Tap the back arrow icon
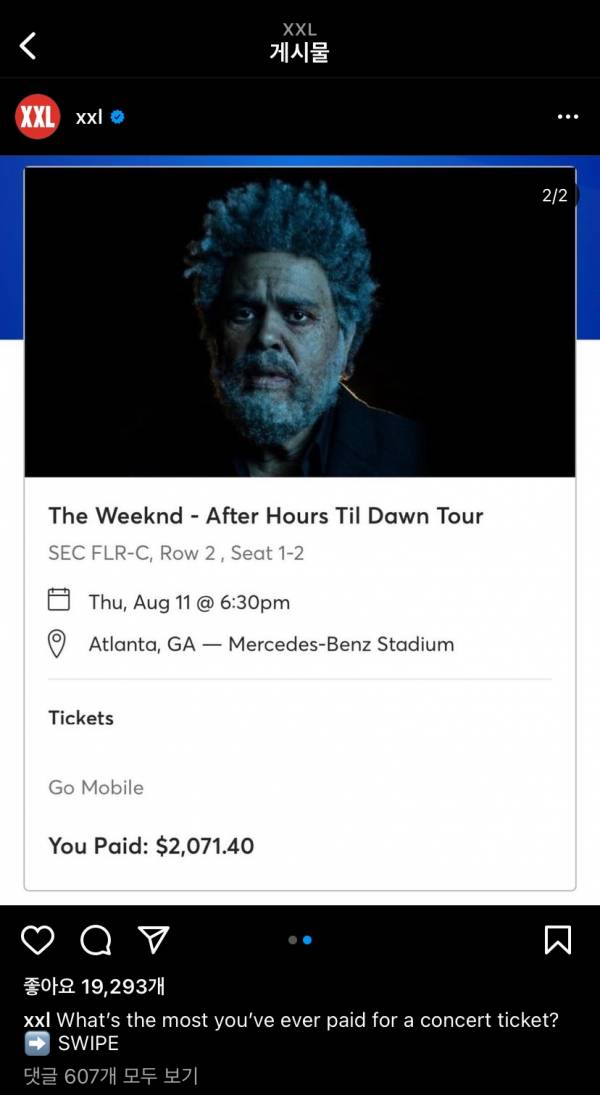This screenshot has height=1095, width=600. [28, 45]
